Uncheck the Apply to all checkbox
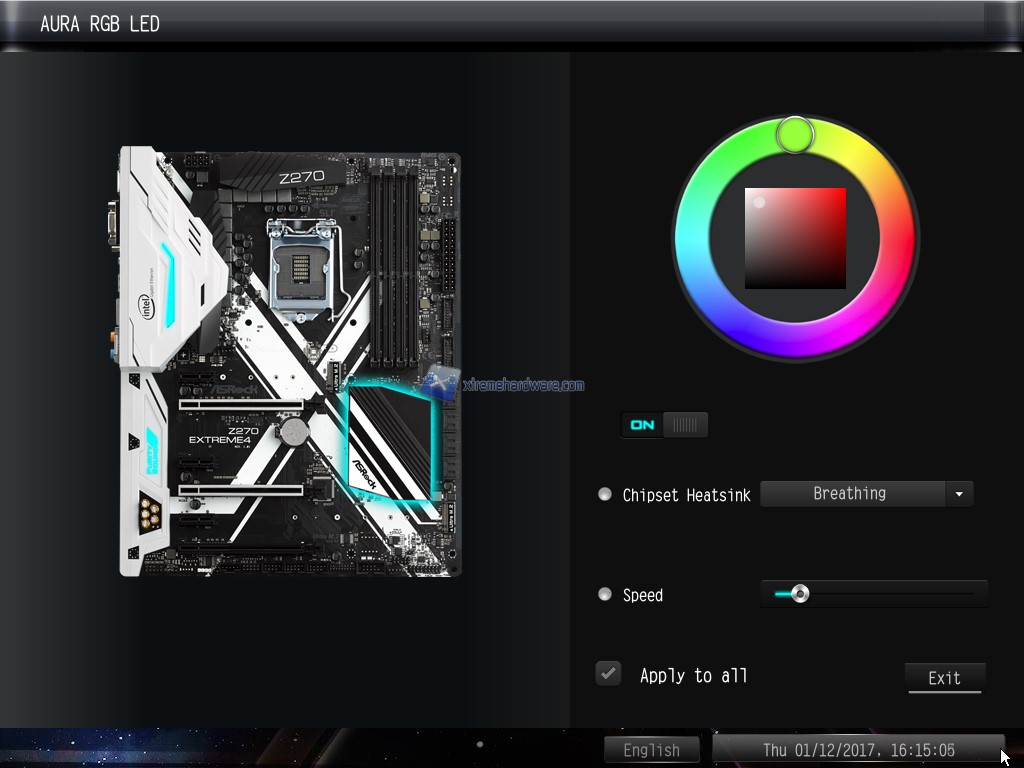The height and width of the screenshot is (768, 1024). click(x=608, y=674)
